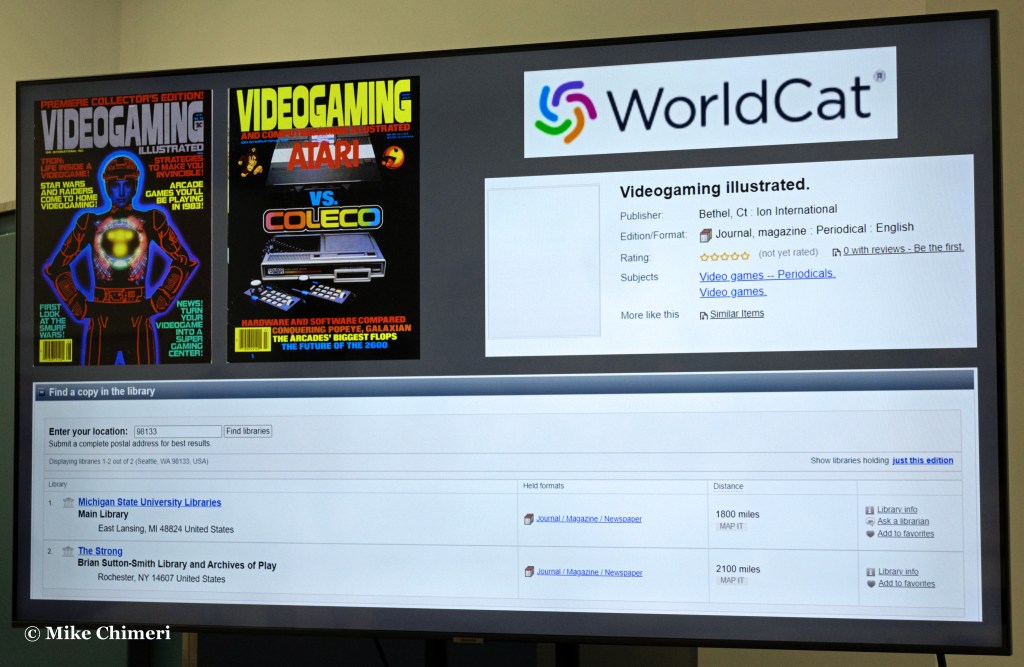
Task: Open the Video games -- Periodicals subject link
Action: (x=767, y=274)
